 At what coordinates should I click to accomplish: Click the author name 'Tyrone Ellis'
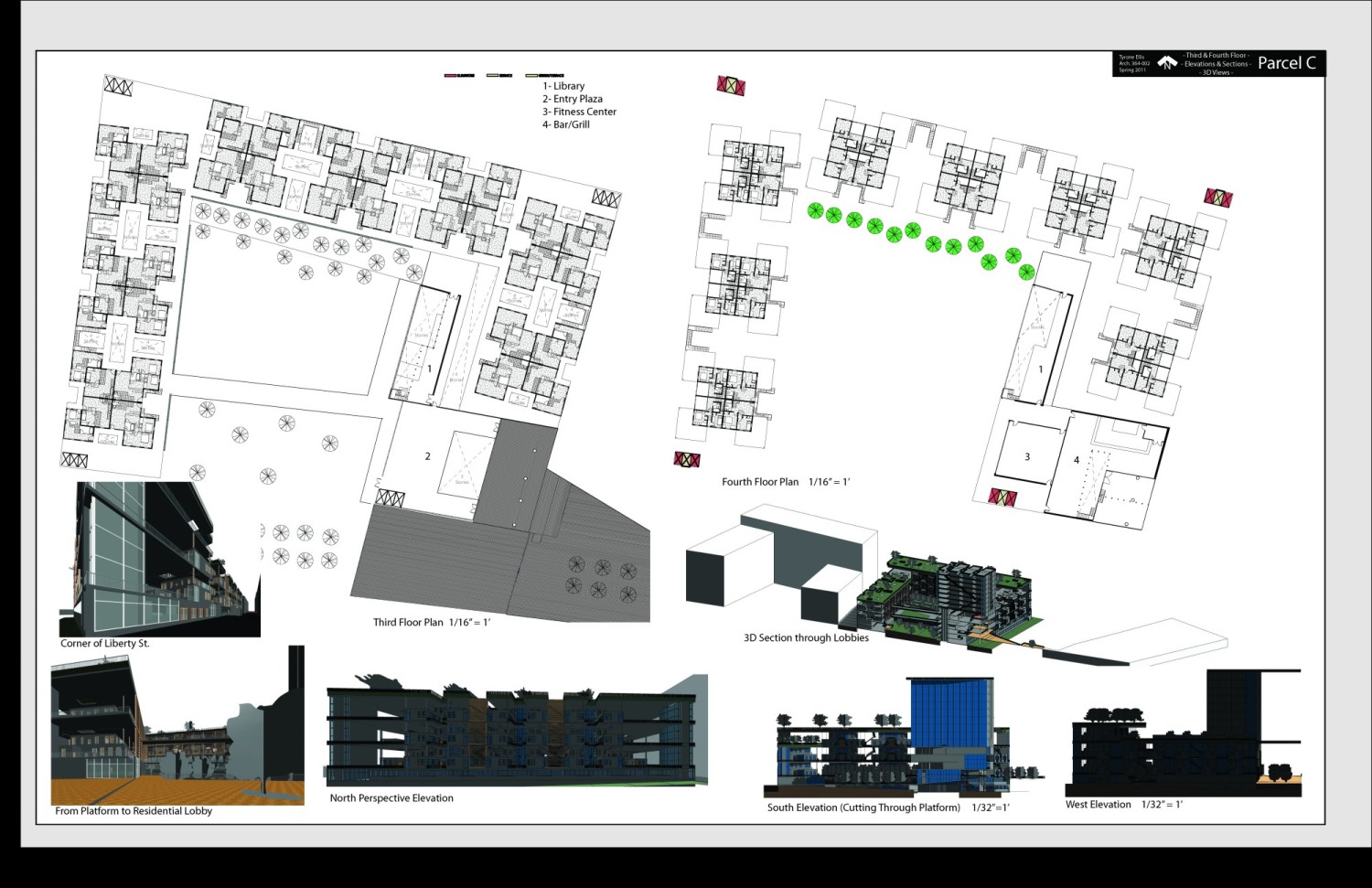(x=1131, y=57)
